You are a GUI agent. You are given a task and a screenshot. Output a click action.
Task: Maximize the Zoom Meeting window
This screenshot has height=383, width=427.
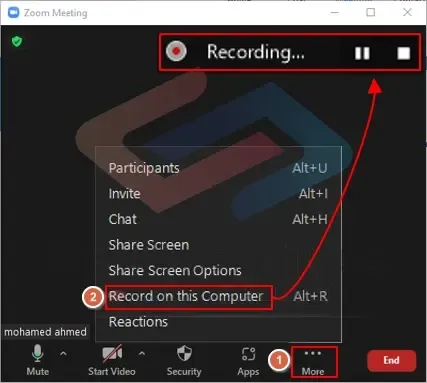coord(370,13)
